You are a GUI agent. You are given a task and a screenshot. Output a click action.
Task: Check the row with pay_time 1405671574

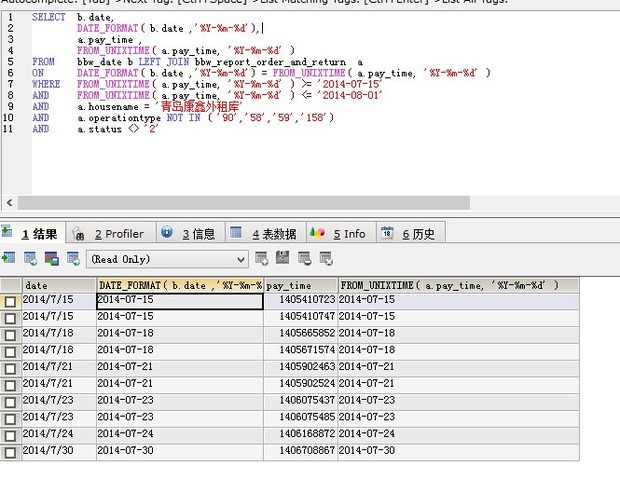(x=10, y=352)
